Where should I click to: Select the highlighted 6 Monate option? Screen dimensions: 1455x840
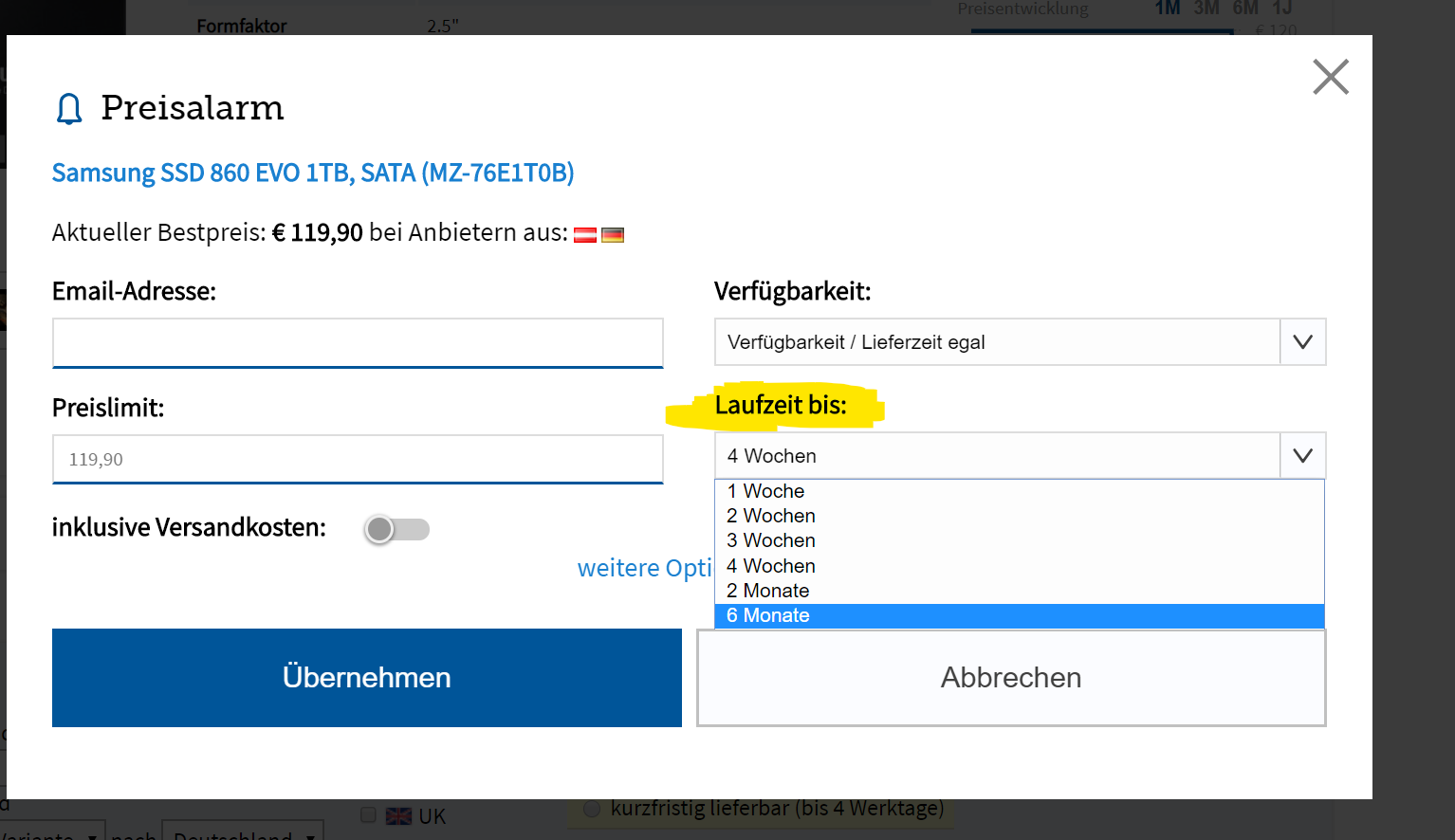(x=1020, y=615)
